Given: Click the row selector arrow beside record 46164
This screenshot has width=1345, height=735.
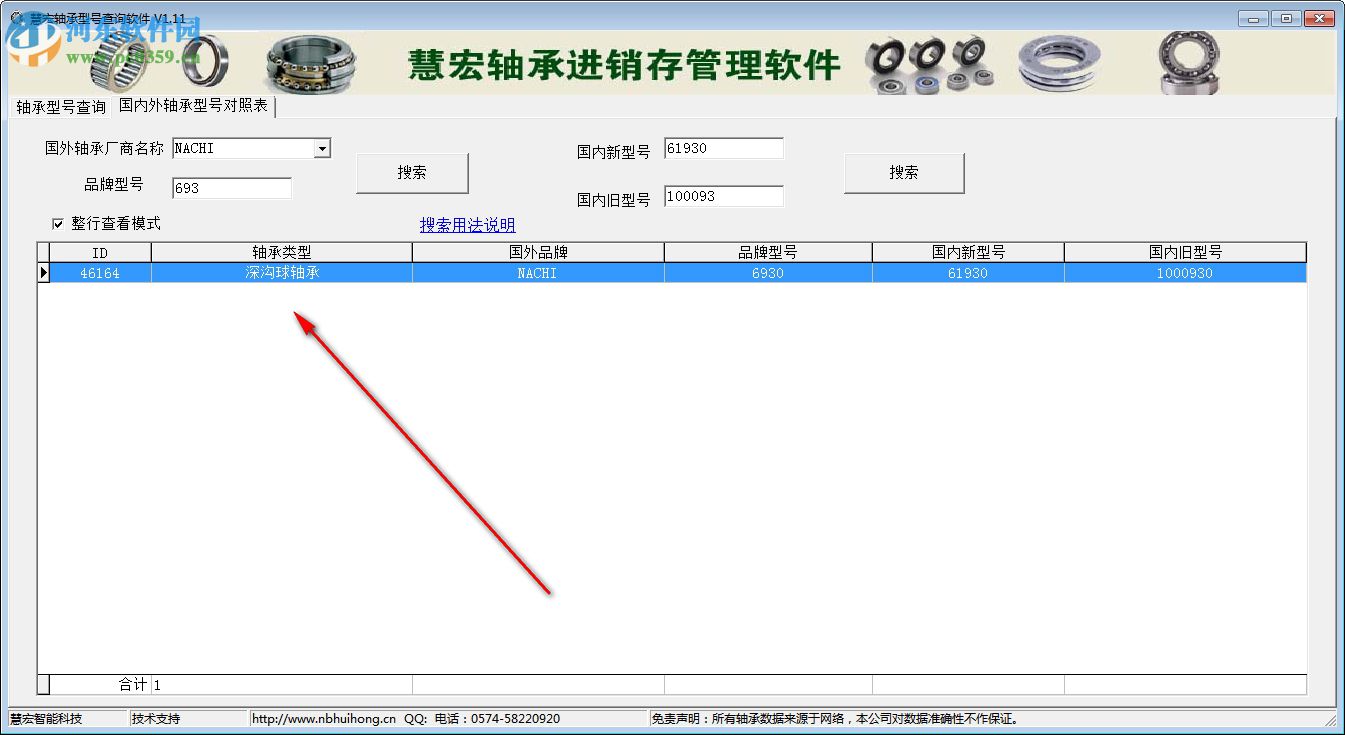Looking at the screenshot, I should pyautogui.click(x=42, y=272).
